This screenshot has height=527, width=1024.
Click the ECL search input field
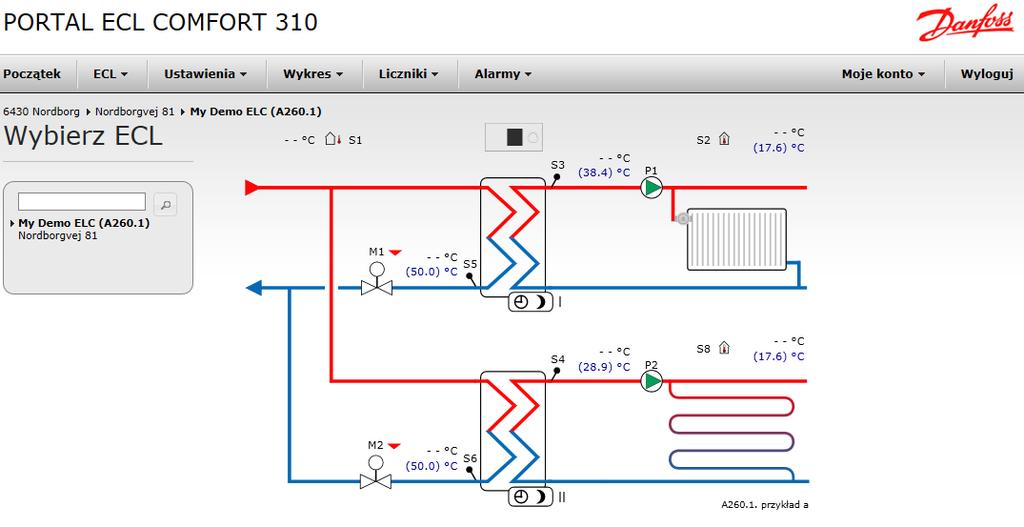pos(82,201)
